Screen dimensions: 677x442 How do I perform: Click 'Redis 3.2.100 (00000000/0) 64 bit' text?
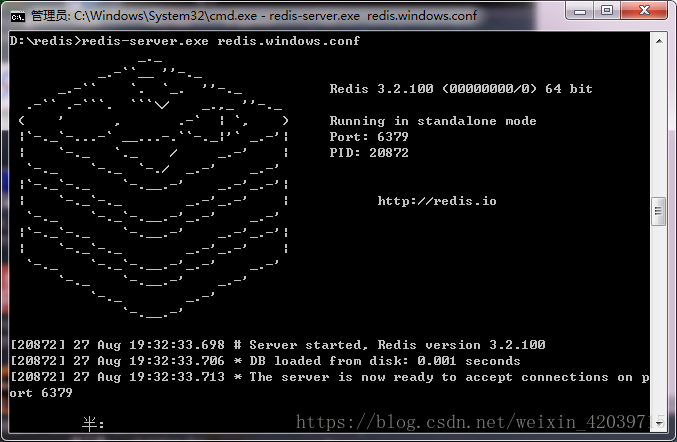click(x=461, y=89)
